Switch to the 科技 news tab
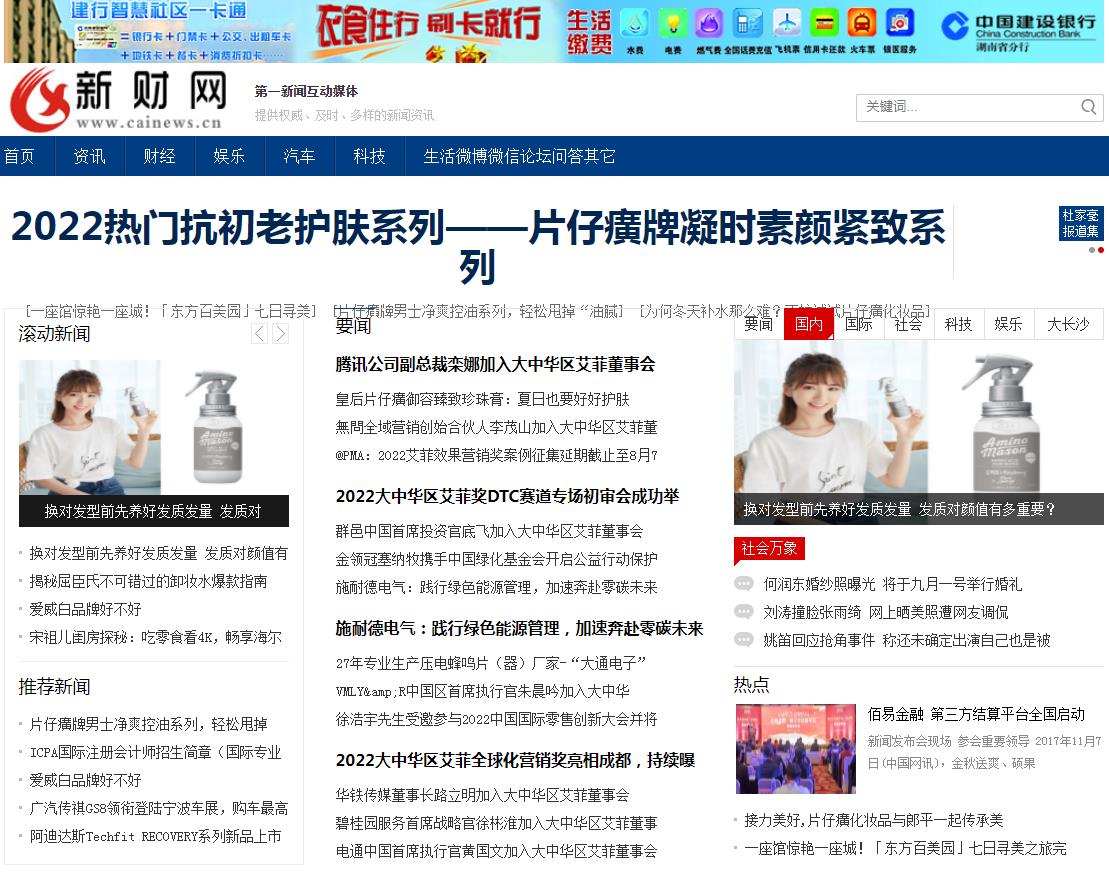 tap(958, 324)
